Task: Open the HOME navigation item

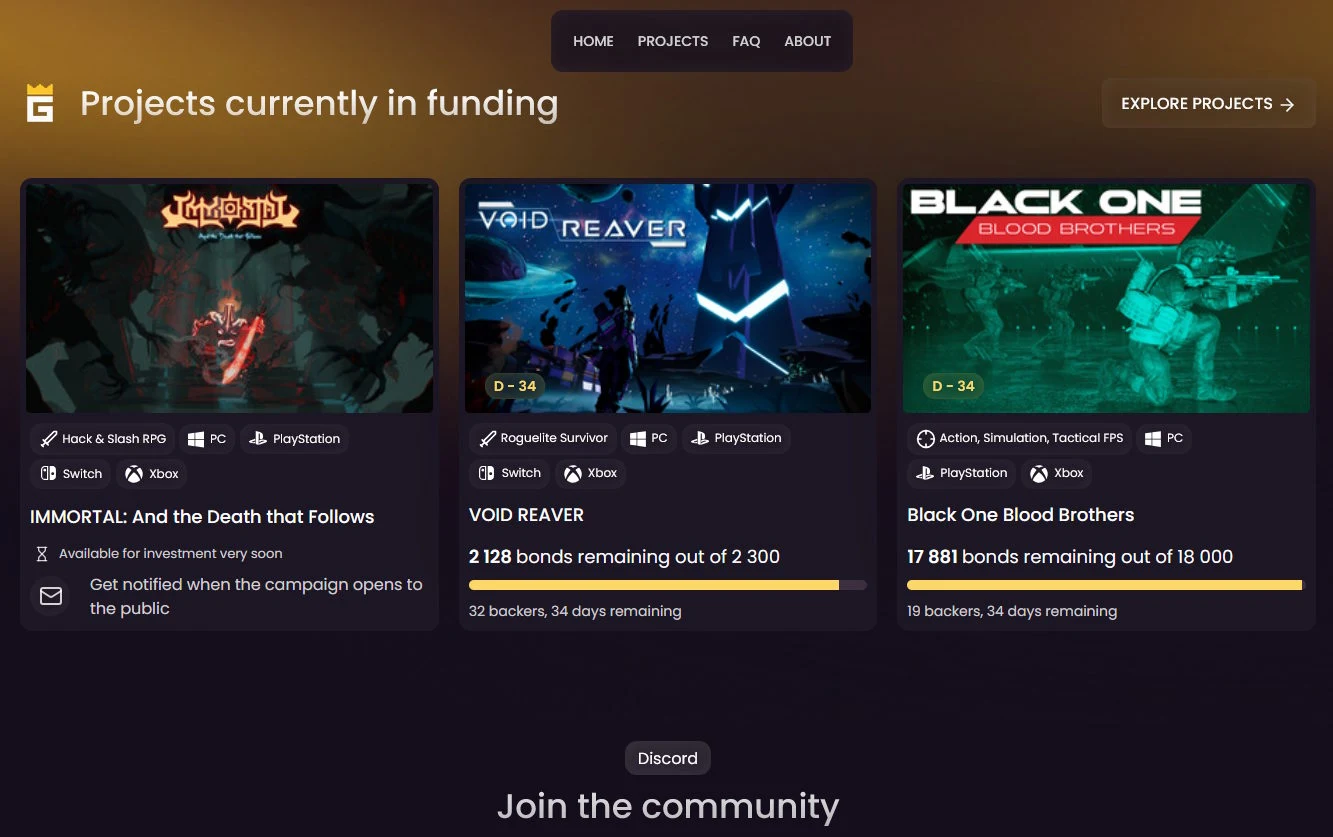Action: 593,41
